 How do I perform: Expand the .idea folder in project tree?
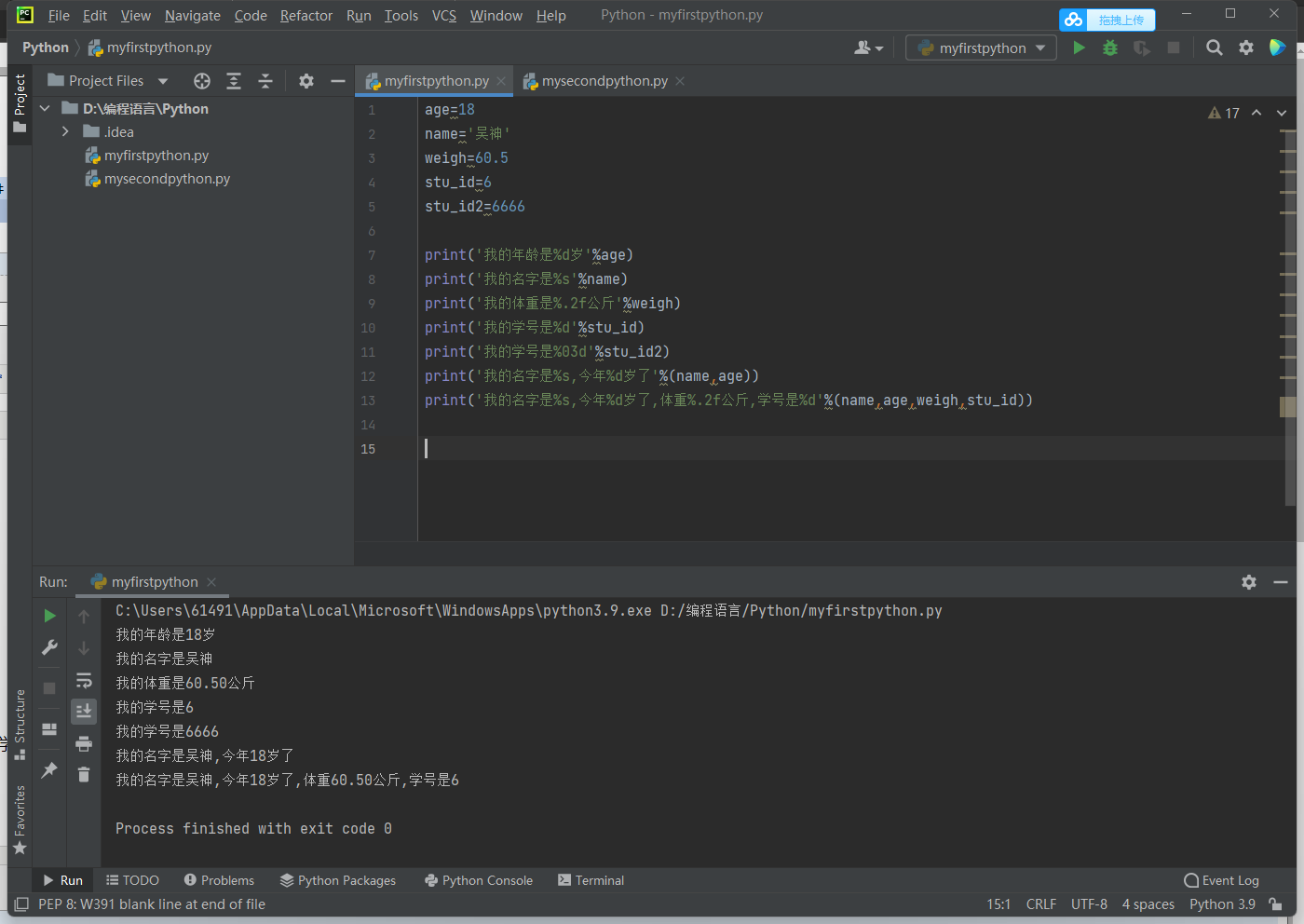[x=65, y=132]
